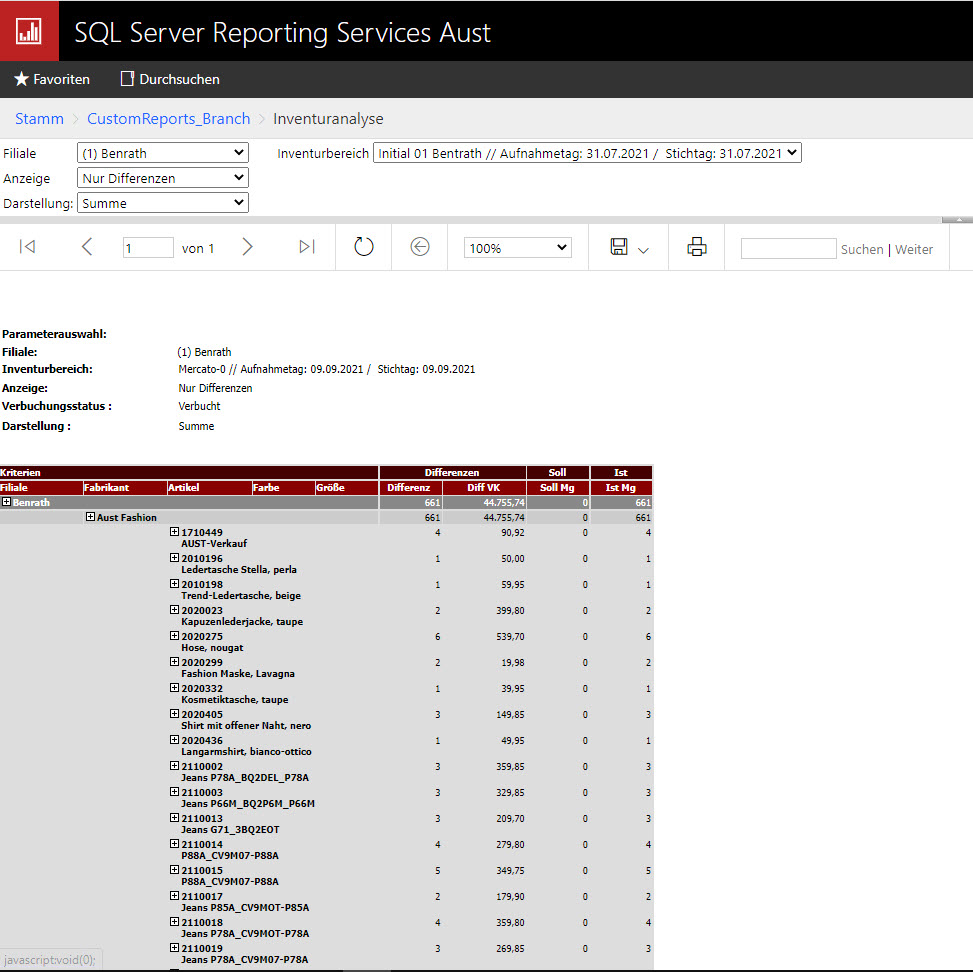The height and width of the screenshot is (972, 973).
Task: Go to the next report page
Action: (247, 247)
